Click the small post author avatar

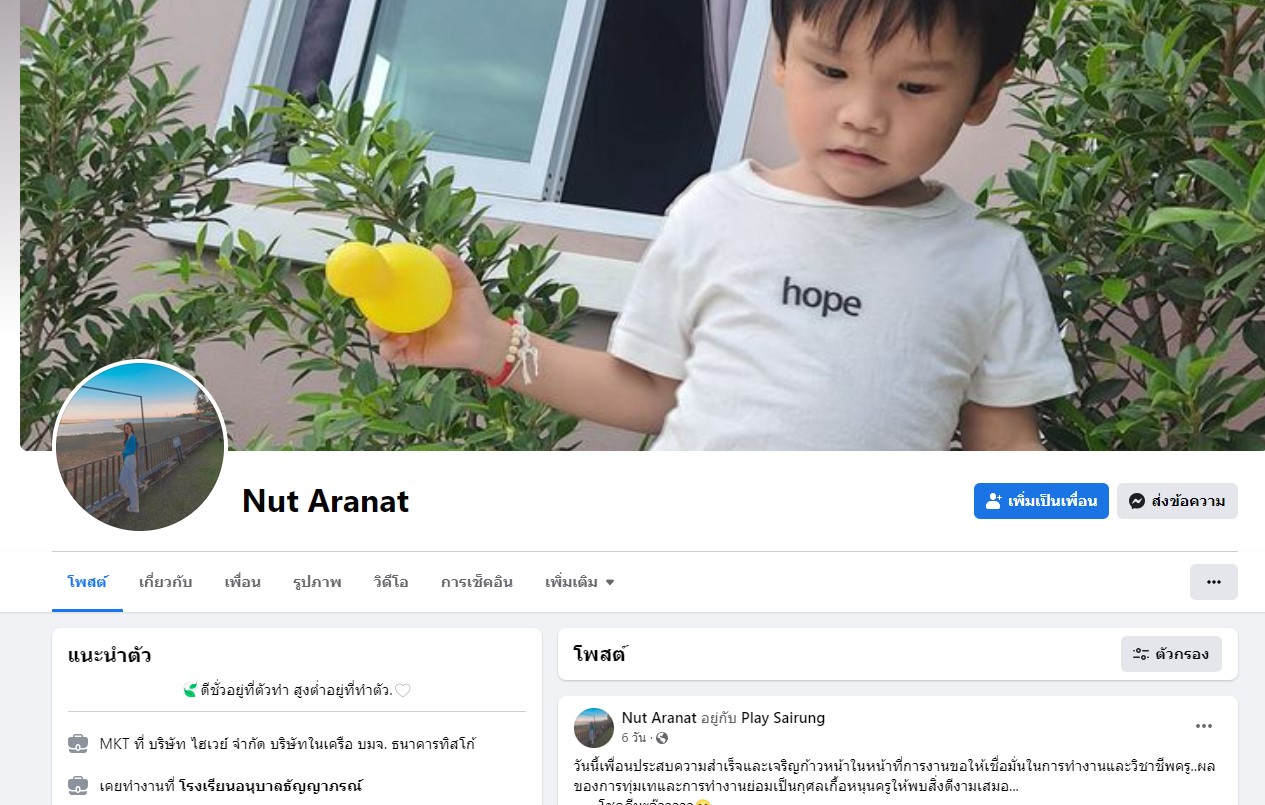click(594, 728)
